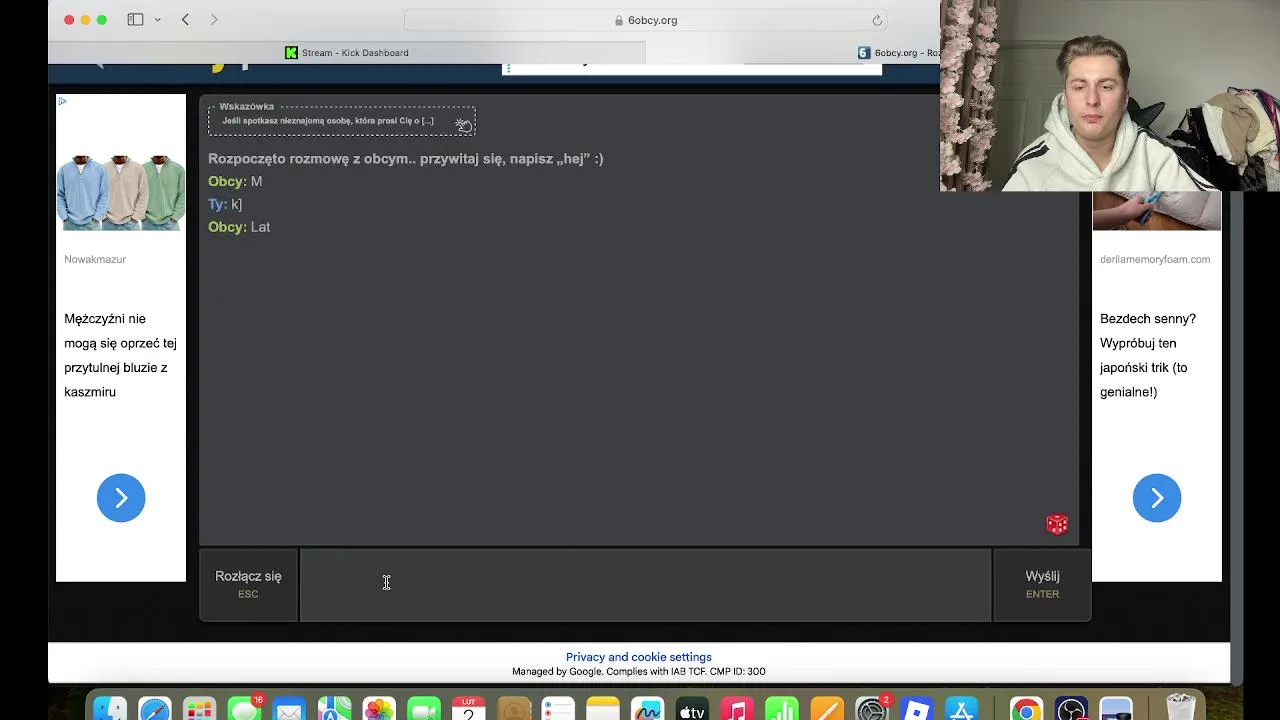
Task: Open the AdChoices icon above the left ad
Action: (x=62, y=101)
